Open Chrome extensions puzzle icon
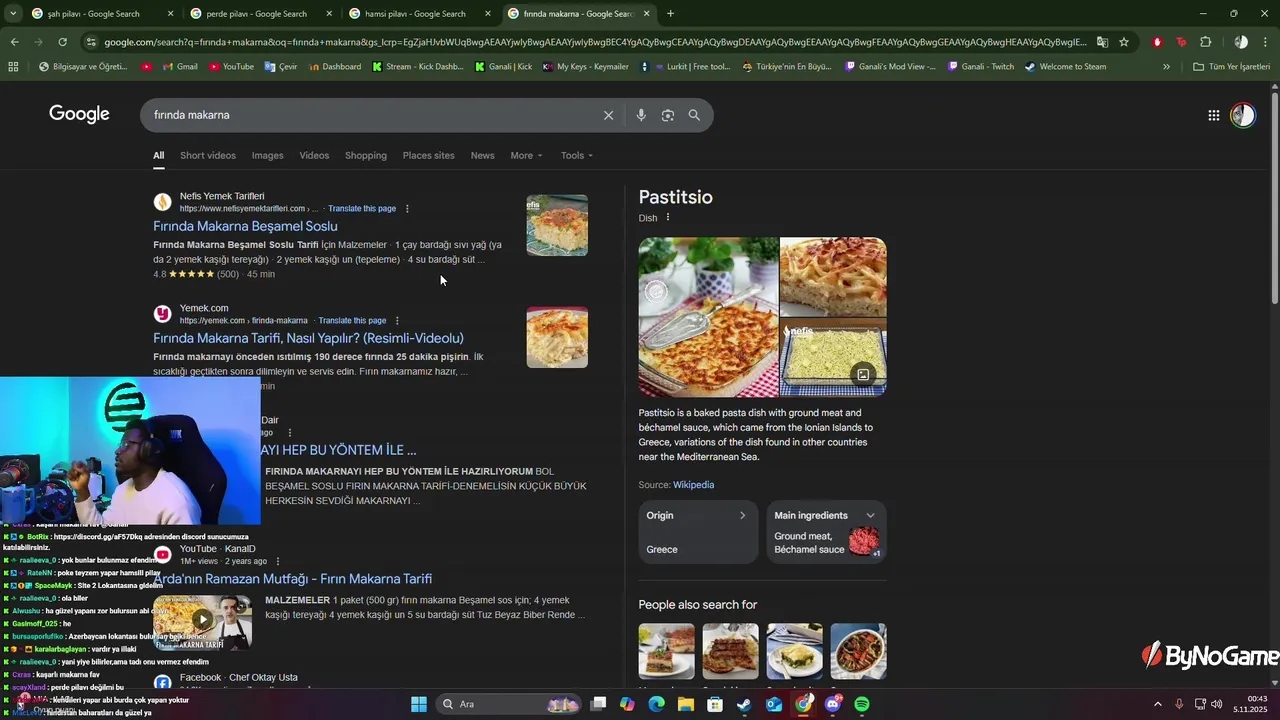 click(x=1205, y=42)
